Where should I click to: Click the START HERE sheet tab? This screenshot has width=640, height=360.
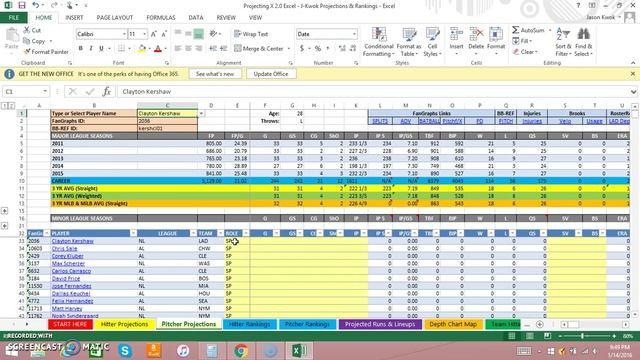pyautogui.click(x=70, y=324)
